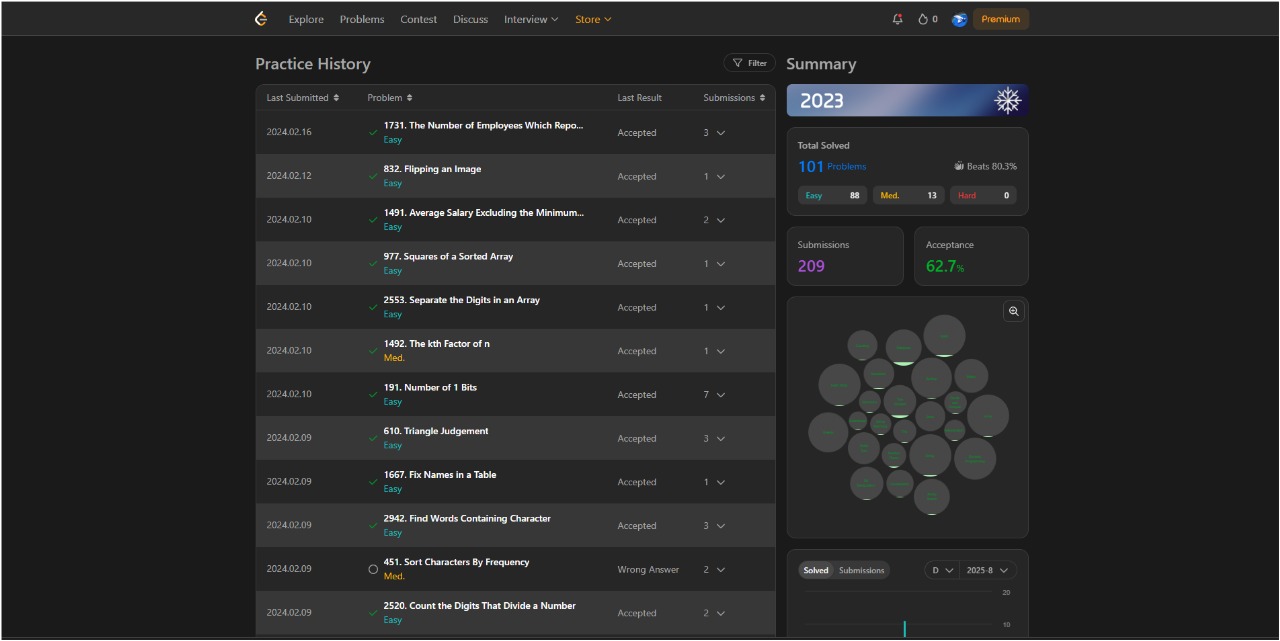
Task: Click the status circle icon beside problem 451
Action: pos(373,569)
